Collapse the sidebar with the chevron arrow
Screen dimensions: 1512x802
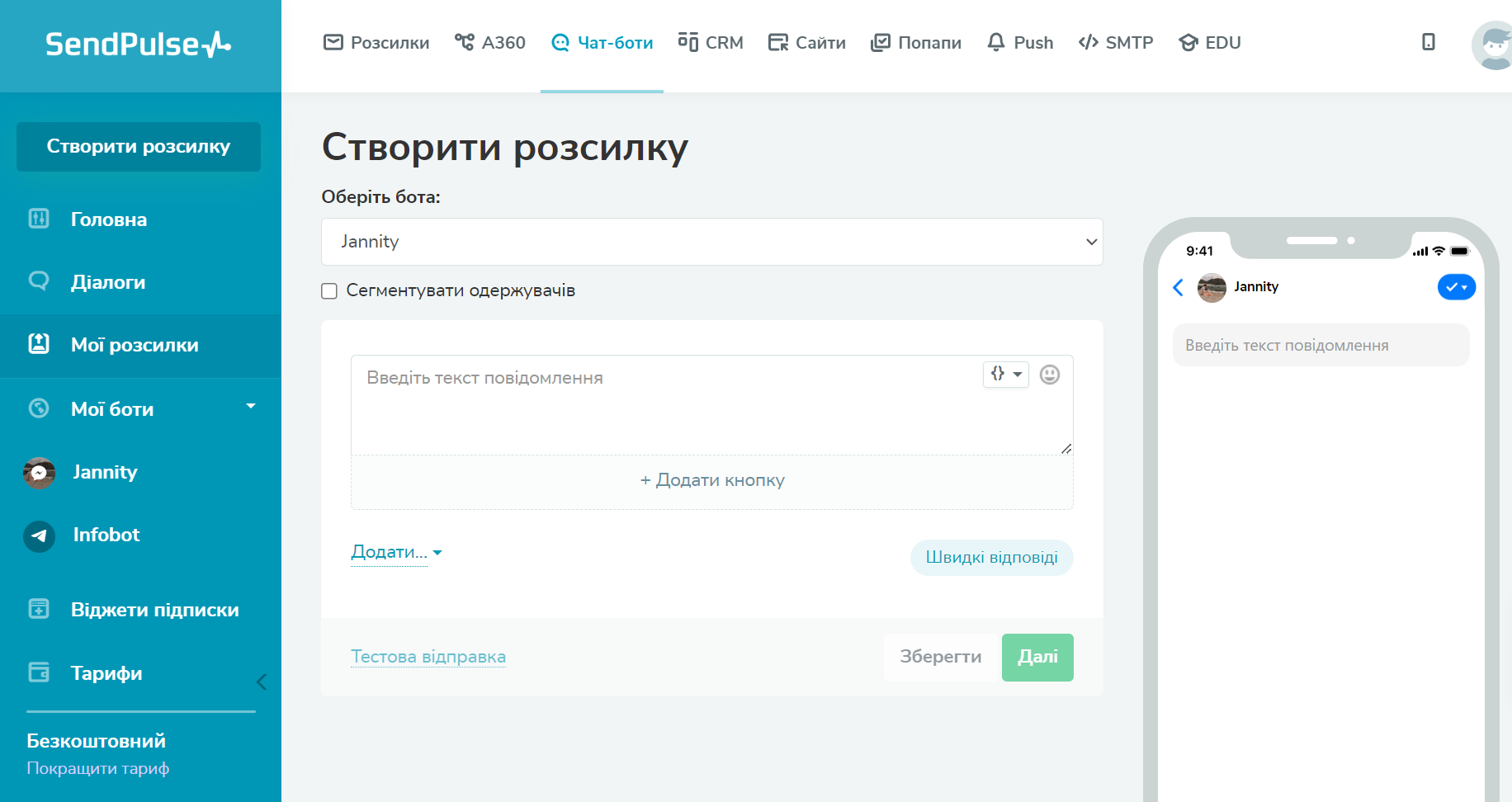pyautogui.click(x=261, y=682)
